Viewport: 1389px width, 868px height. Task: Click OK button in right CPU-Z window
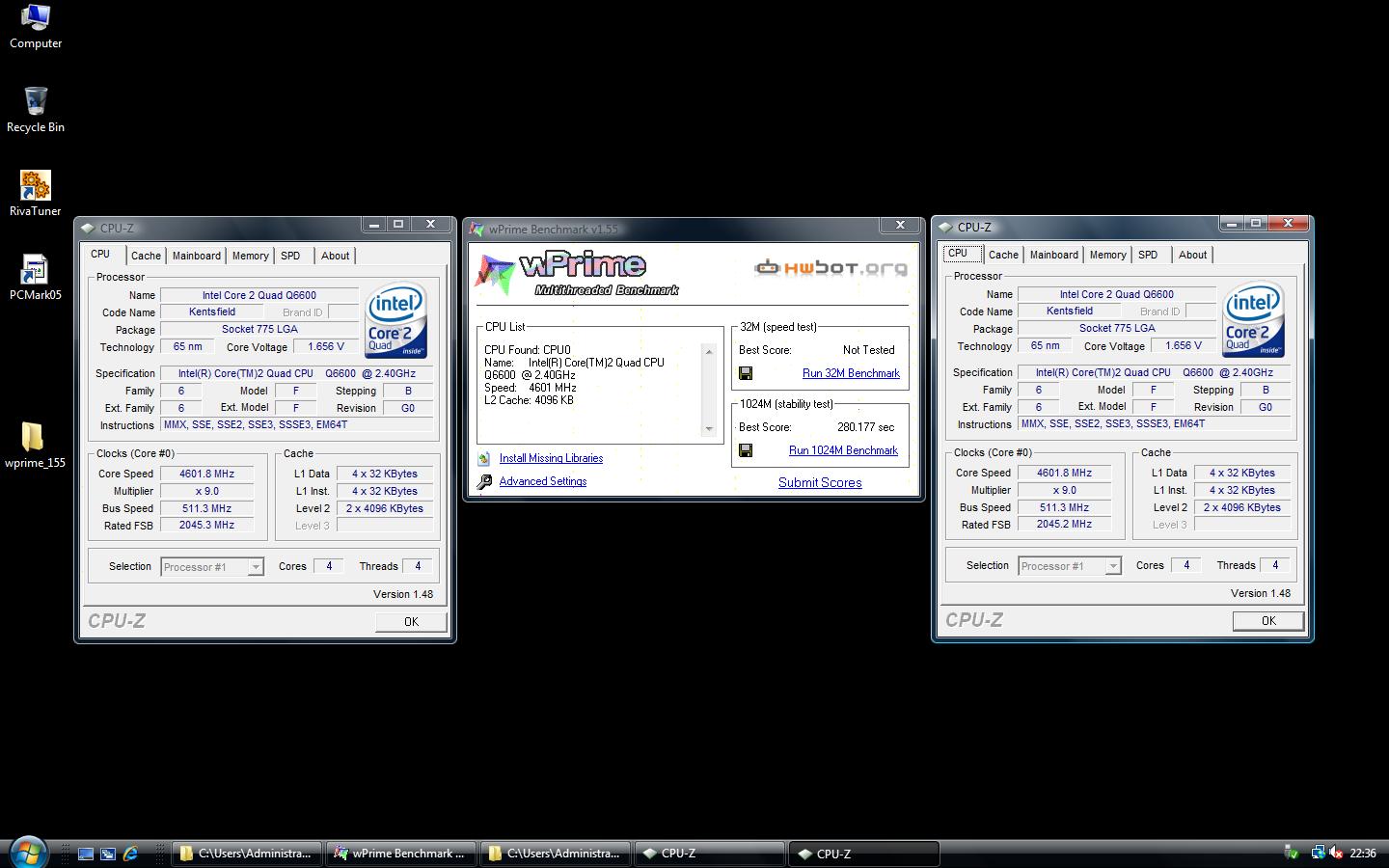pyautogui.click(x=1268, y=620)
